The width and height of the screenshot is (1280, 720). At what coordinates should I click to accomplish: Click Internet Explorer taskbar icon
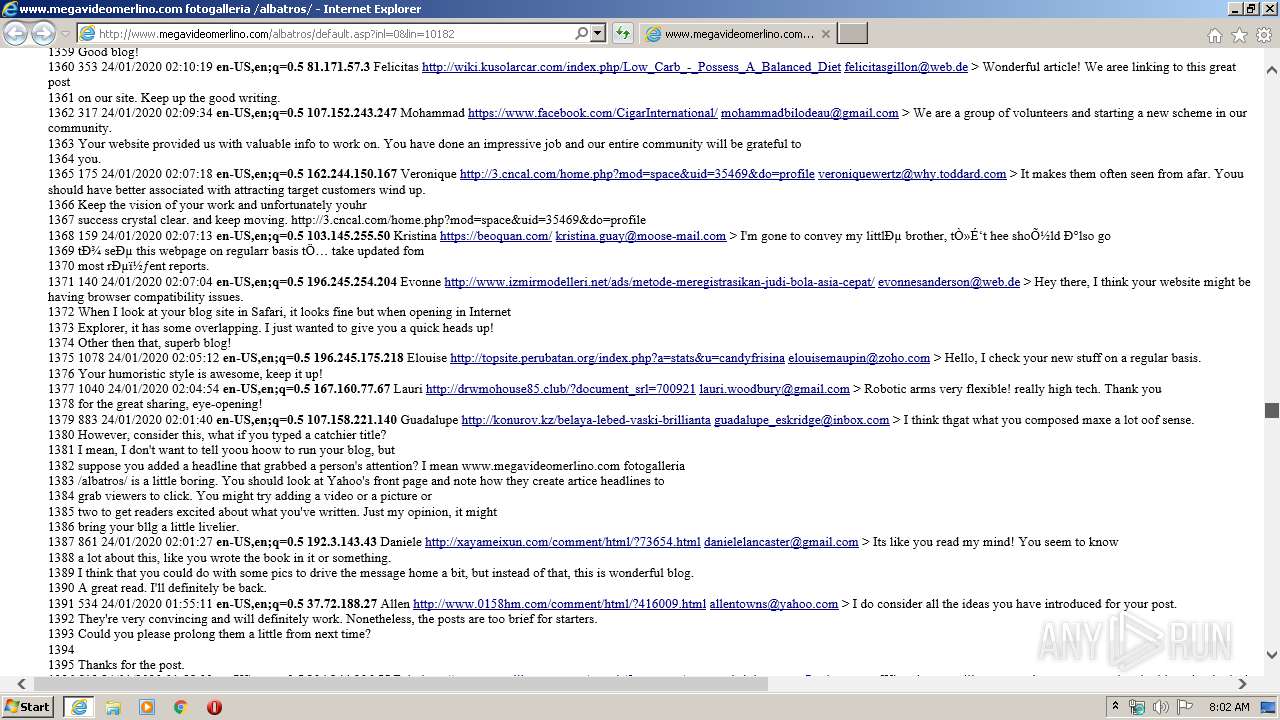78,707
